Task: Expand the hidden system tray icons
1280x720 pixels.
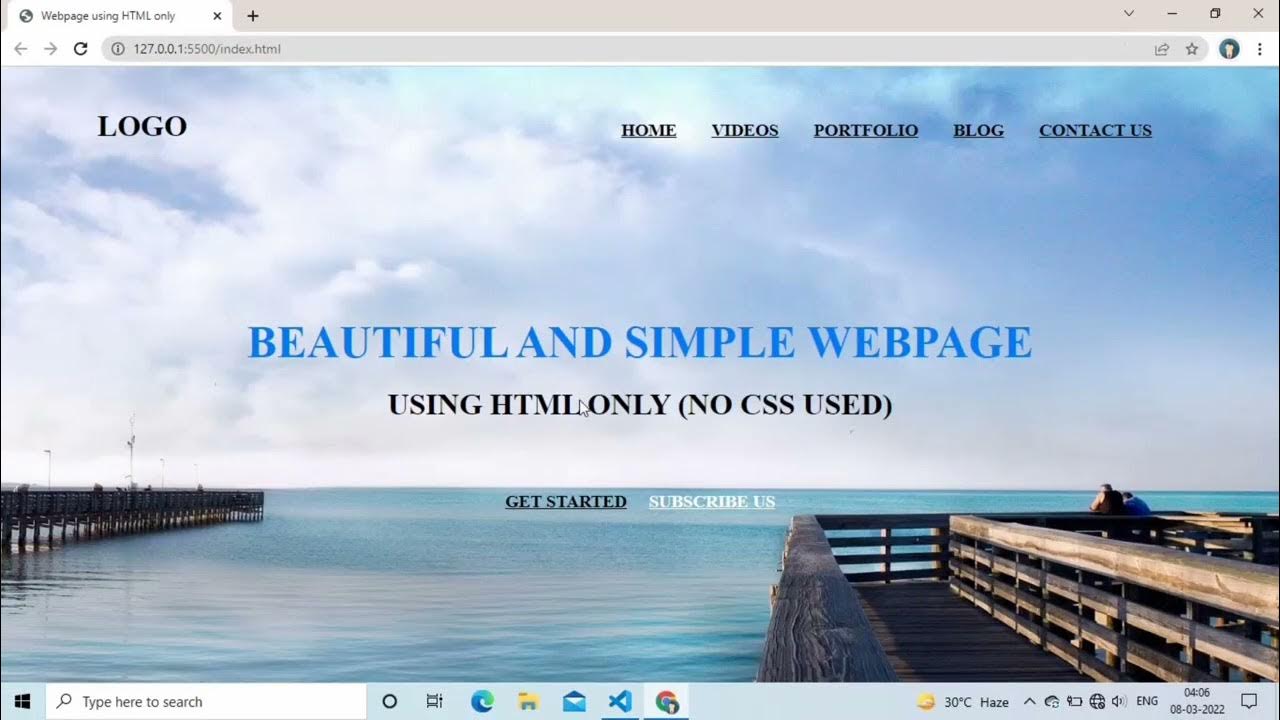Action: (x=1029, y=702)
